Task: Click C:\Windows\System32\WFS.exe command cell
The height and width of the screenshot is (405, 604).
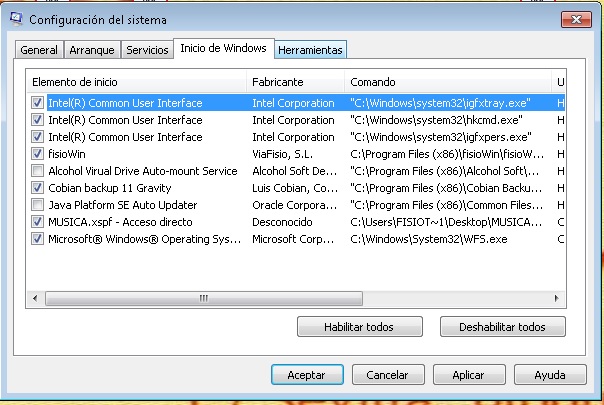Action: [x=429, y=239]
